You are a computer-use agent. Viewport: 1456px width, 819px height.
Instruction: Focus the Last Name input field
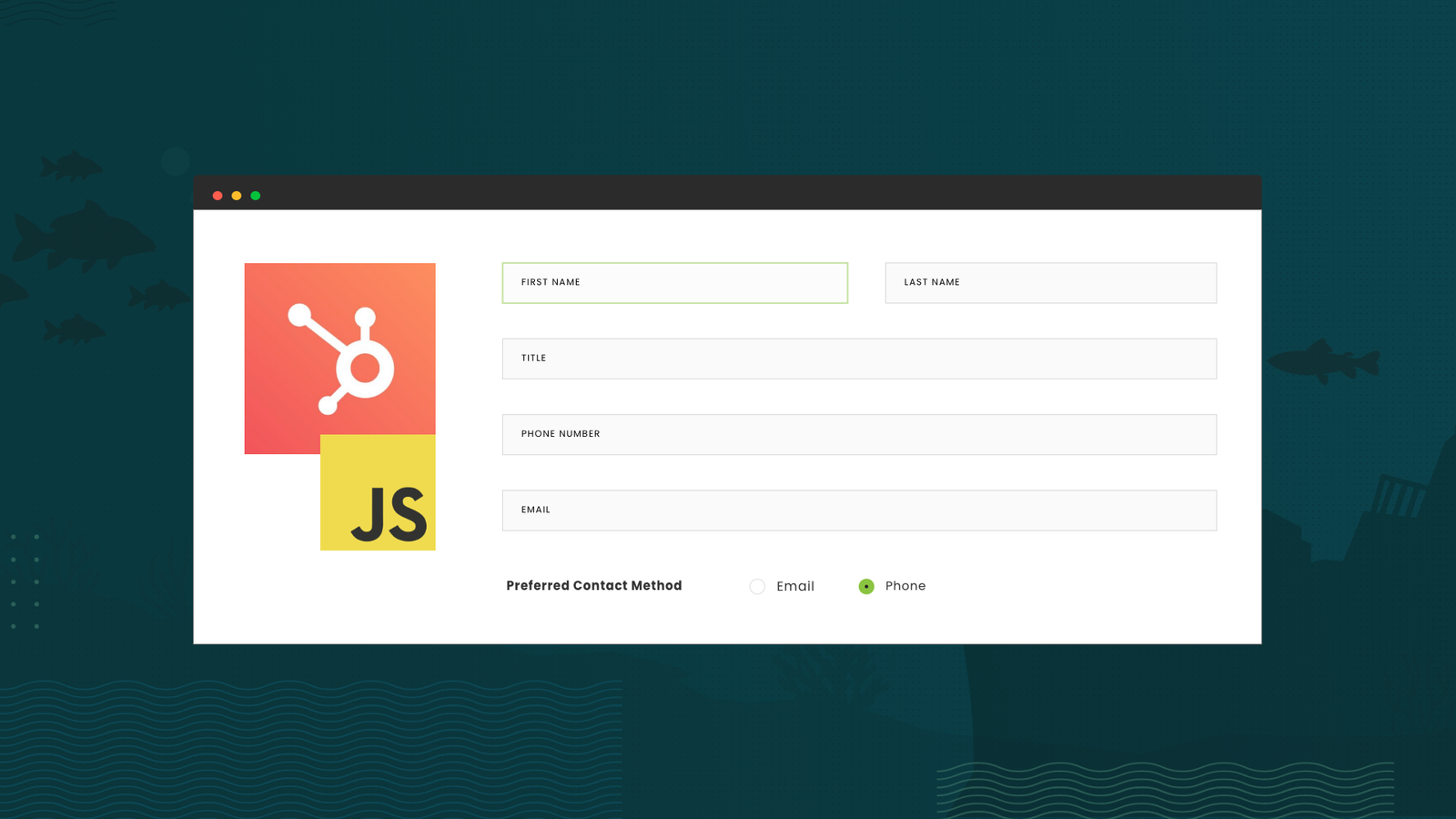tap(1050, 283)
